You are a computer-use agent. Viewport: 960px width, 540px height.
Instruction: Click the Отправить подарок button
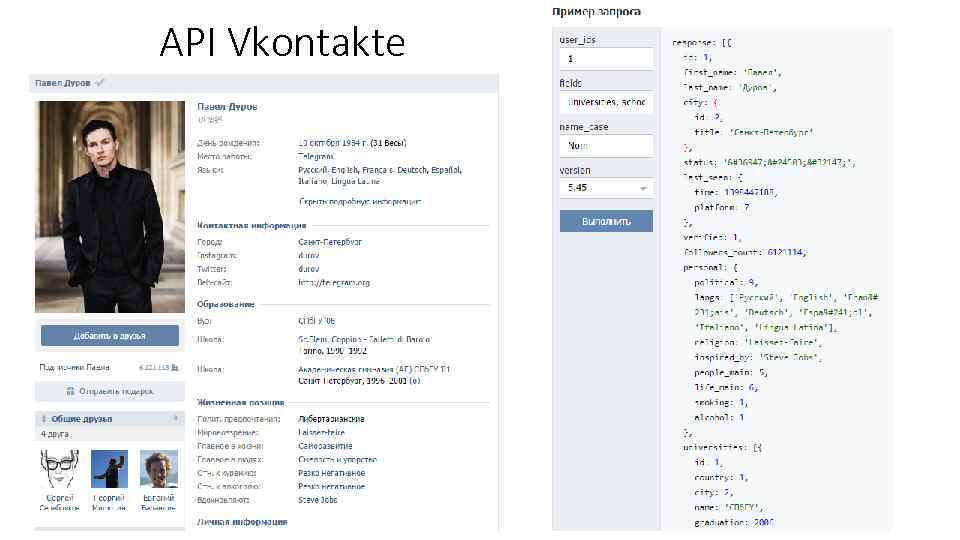pyautogui.click(x=110, y=391)
